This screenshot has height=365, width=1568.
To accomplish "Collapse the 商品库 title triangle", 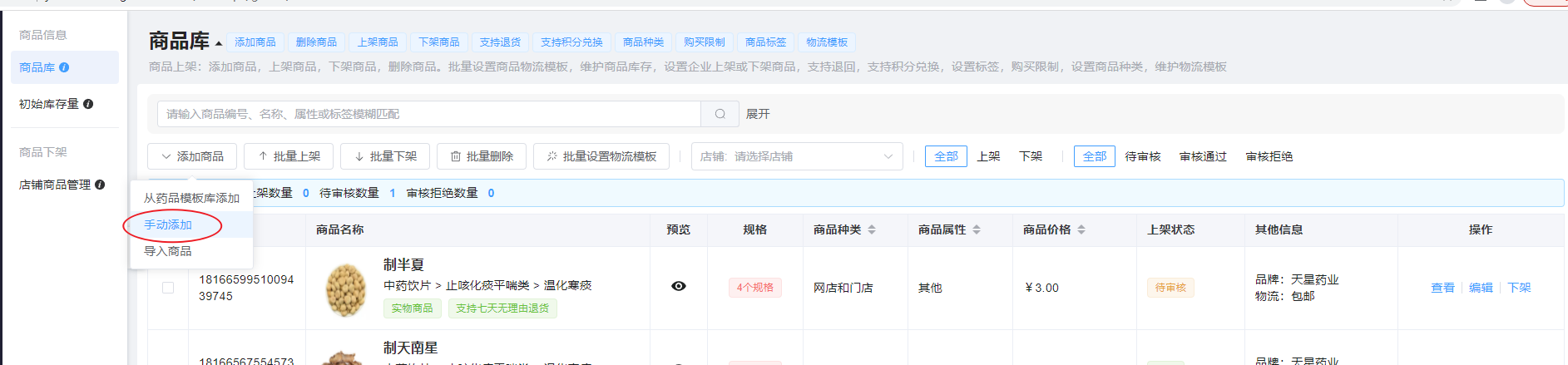I will [219, 43].
